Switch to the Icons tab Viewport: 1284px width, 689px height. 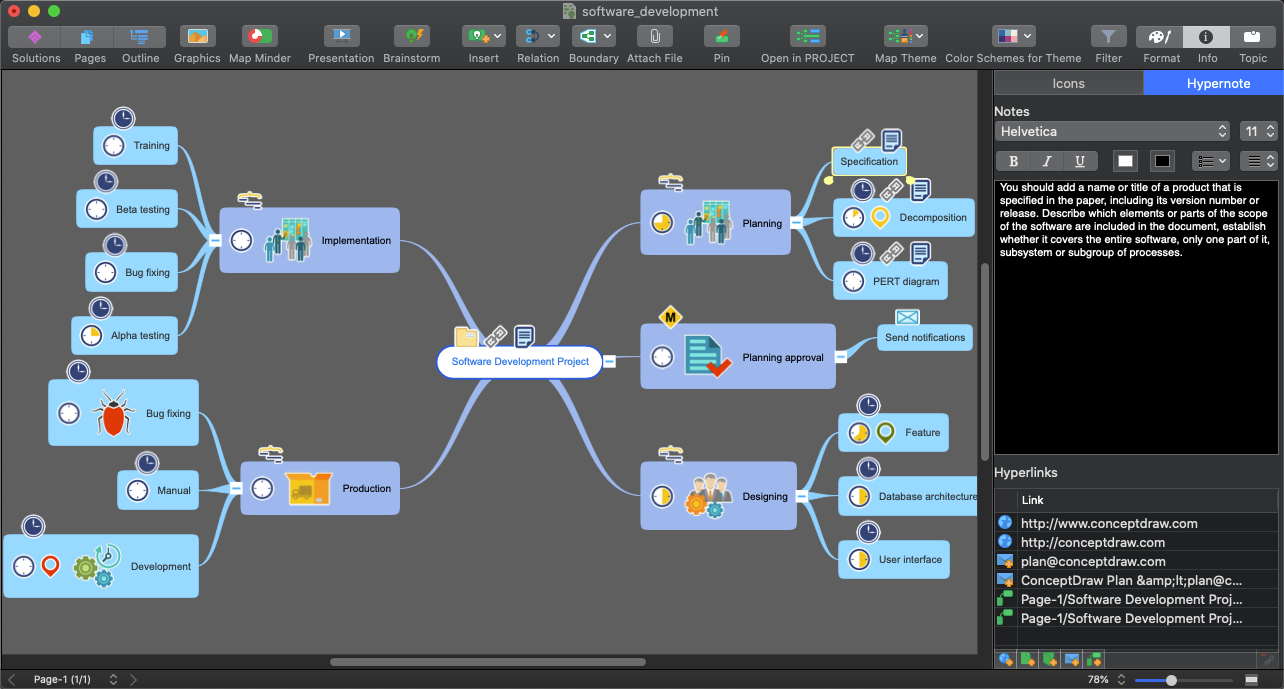click(x=1068, y=84)
